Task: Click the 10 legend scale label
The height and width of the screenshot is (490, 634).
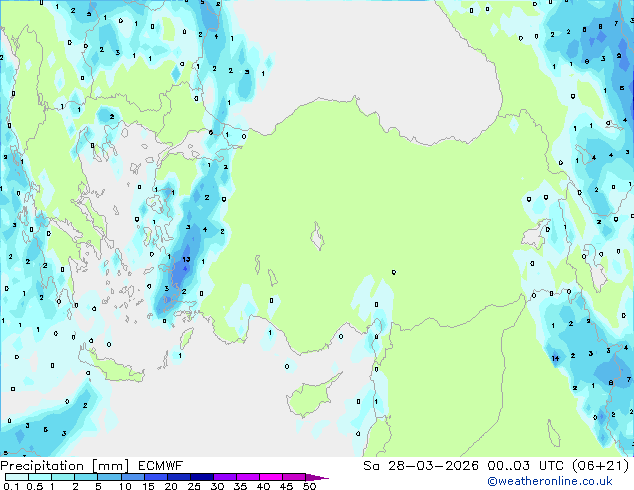Action: point(125,486)
